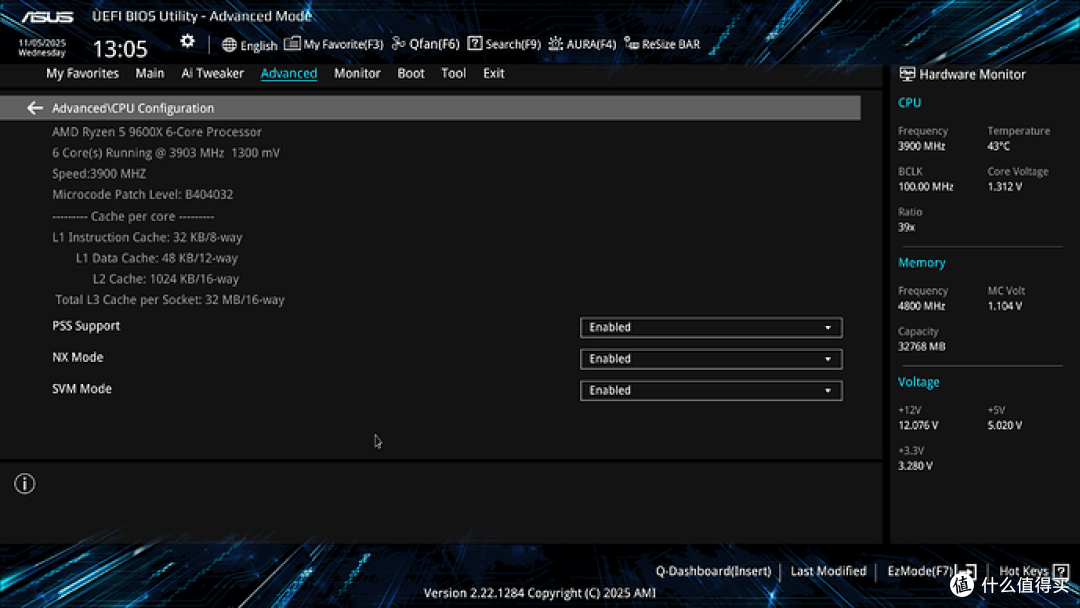Click the Advanced\CPU Configuration breadcrumb

[x=133, y=108]
